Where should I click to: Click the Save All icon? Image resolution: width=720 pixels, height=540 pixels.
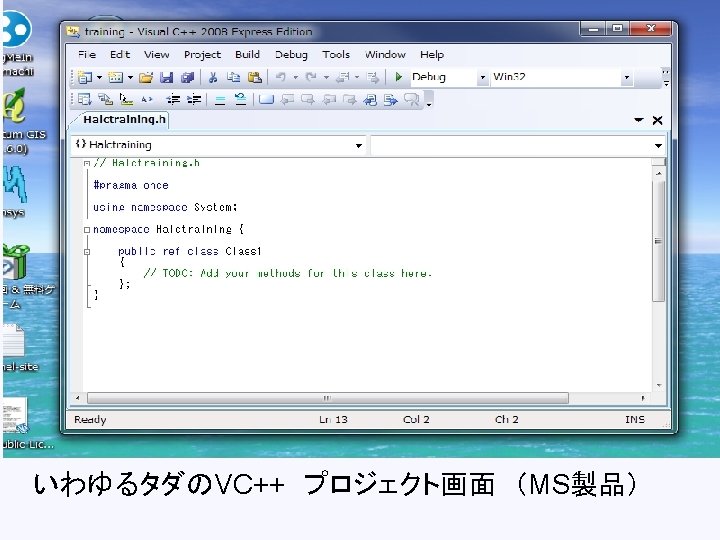click(x=187, y=77)
